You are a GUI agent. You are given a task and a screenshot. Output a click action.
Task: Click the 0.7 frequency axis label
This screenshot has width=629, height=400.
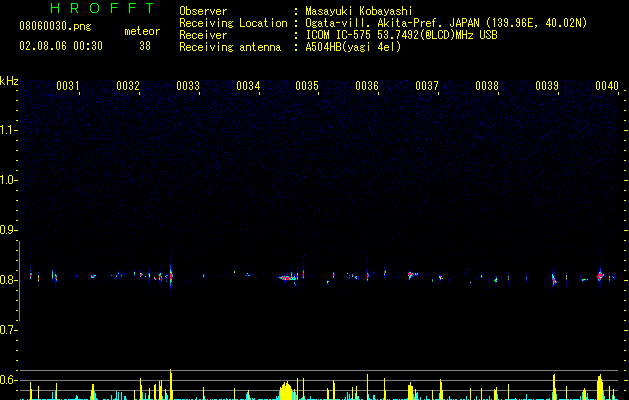click(x=8, y=330)
